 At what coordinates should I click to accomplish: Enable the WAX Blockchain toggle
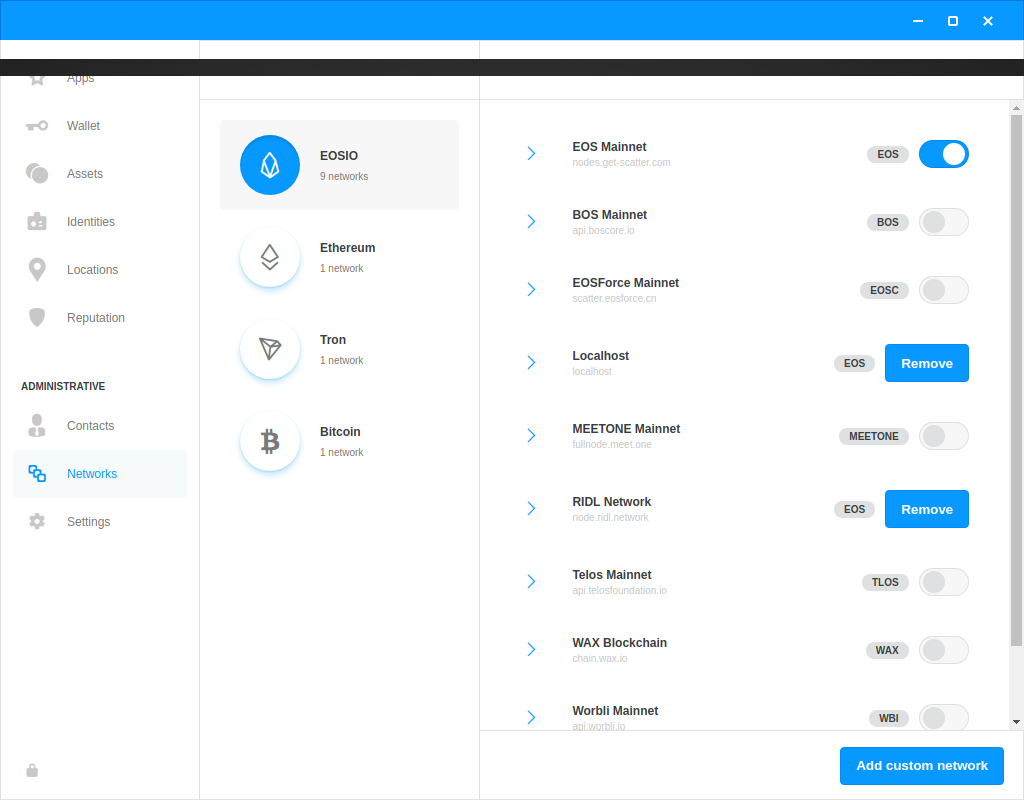(x=944, y=650)
